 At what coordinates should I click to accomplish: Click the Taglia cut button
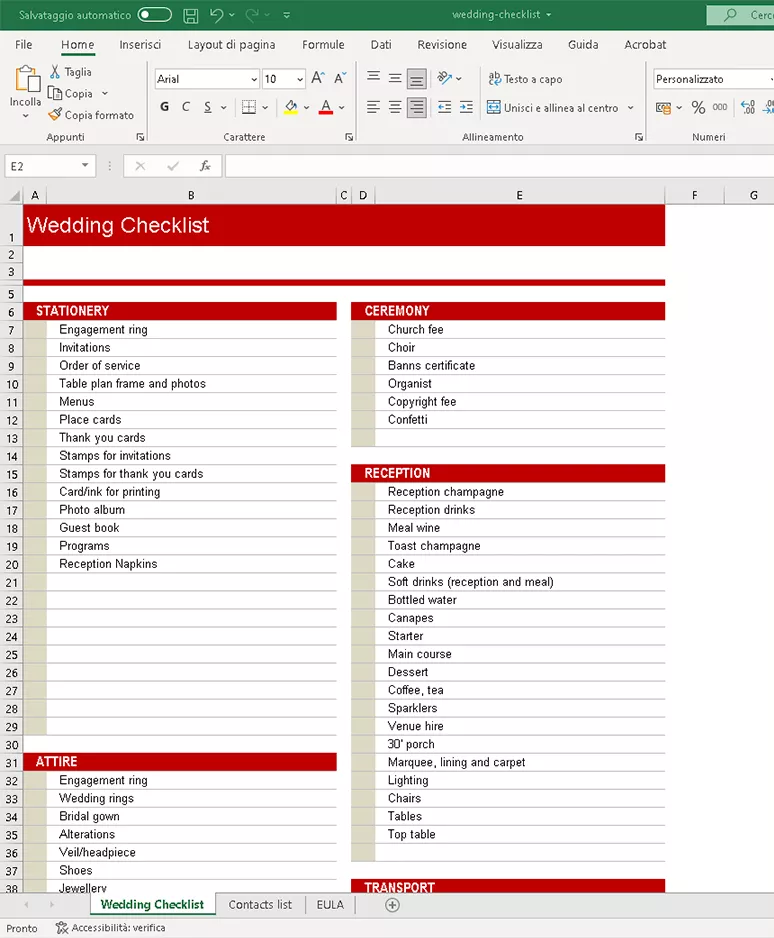[71, 72]
